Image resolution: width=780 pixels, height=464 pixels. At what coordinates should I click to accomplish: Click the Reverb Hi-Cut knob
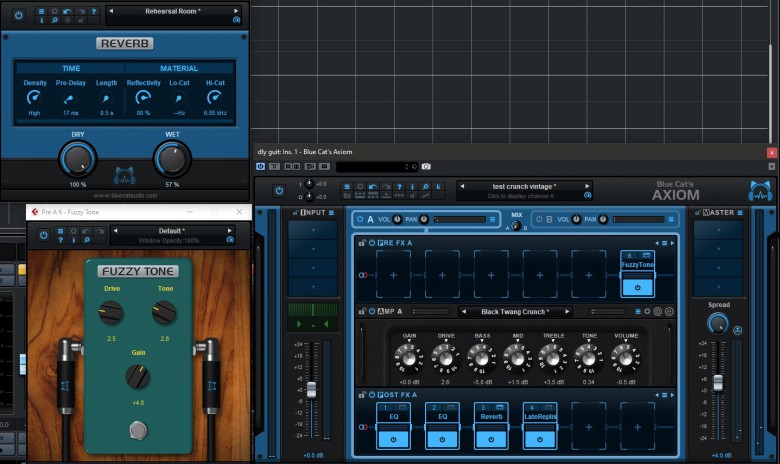tap(214, 97)
